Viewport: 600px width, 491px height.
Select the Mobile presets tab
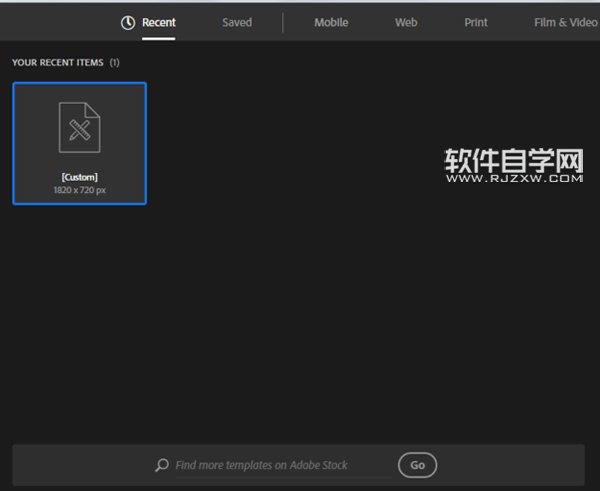(332, 22)
